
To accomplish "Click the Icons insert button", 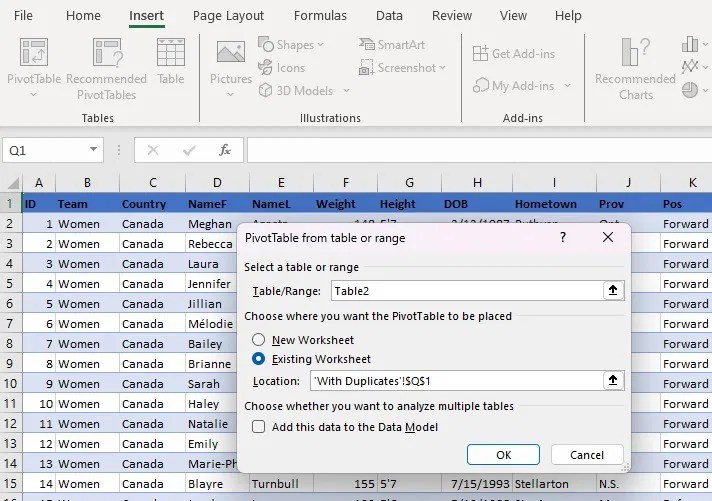I will 282,68.
